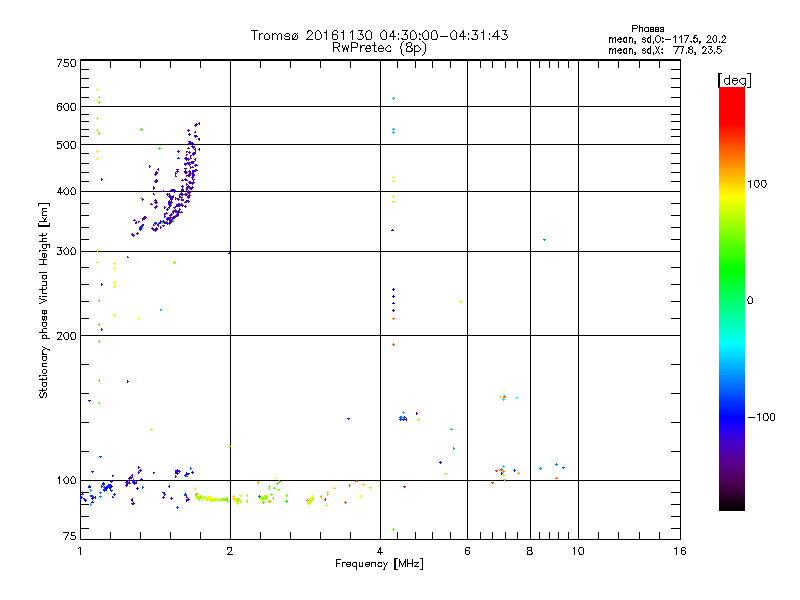Pick the blue region near colorbar value -100
Viewport: 800px width, 600px height.
coord(732,416)
